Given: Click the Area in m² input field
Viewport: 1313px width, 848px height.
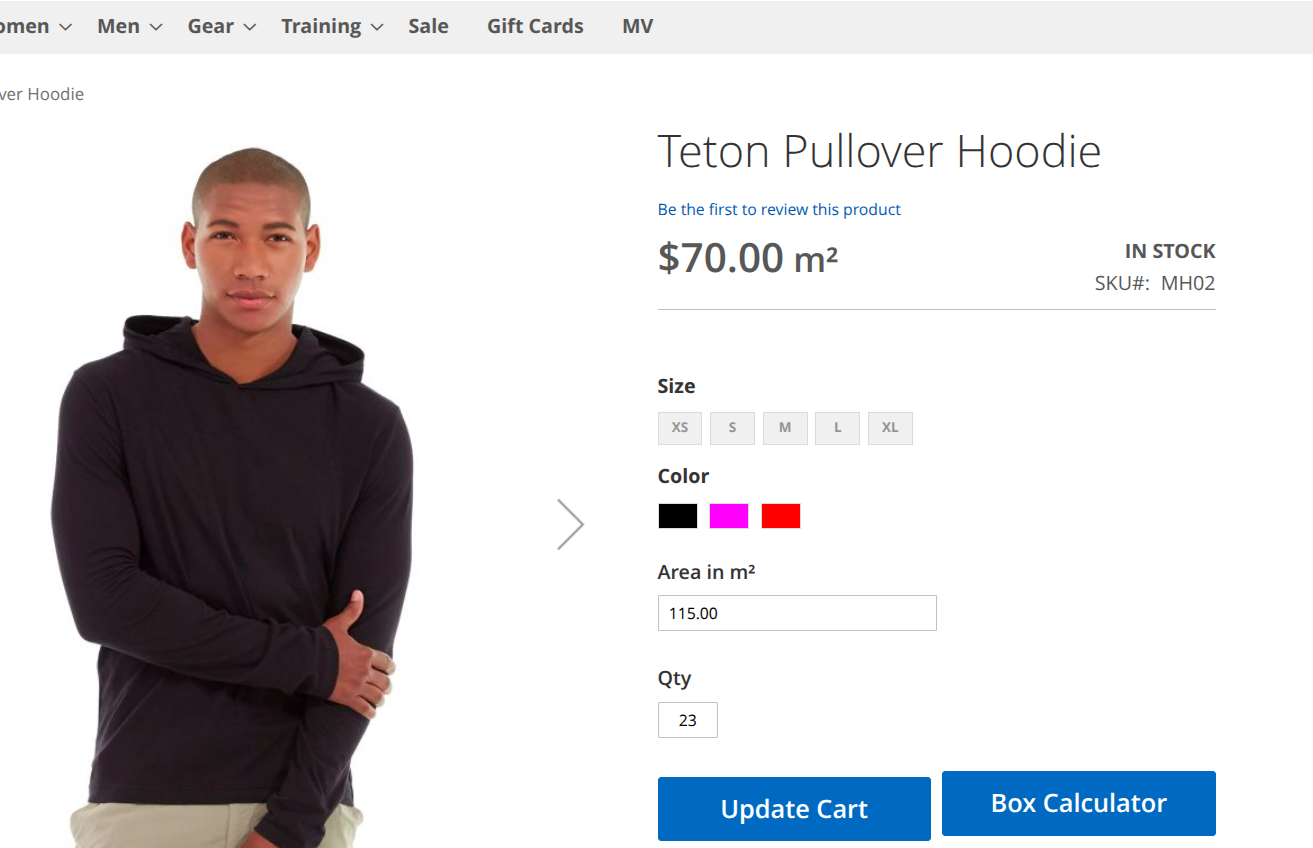Looking at the screenshot, I should point(797,613).
